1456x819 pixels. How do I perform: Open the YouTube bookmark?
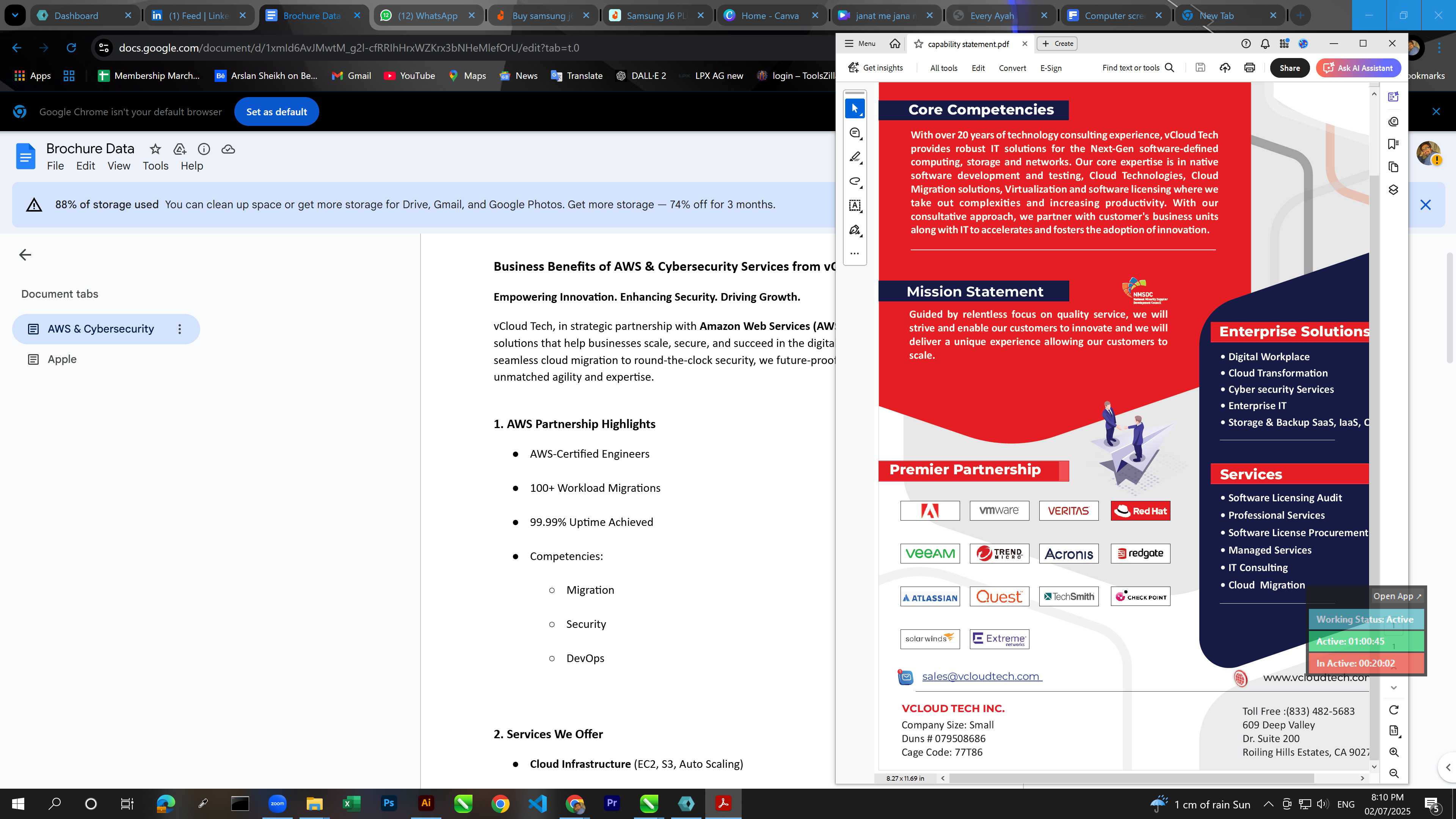point(409,76)
